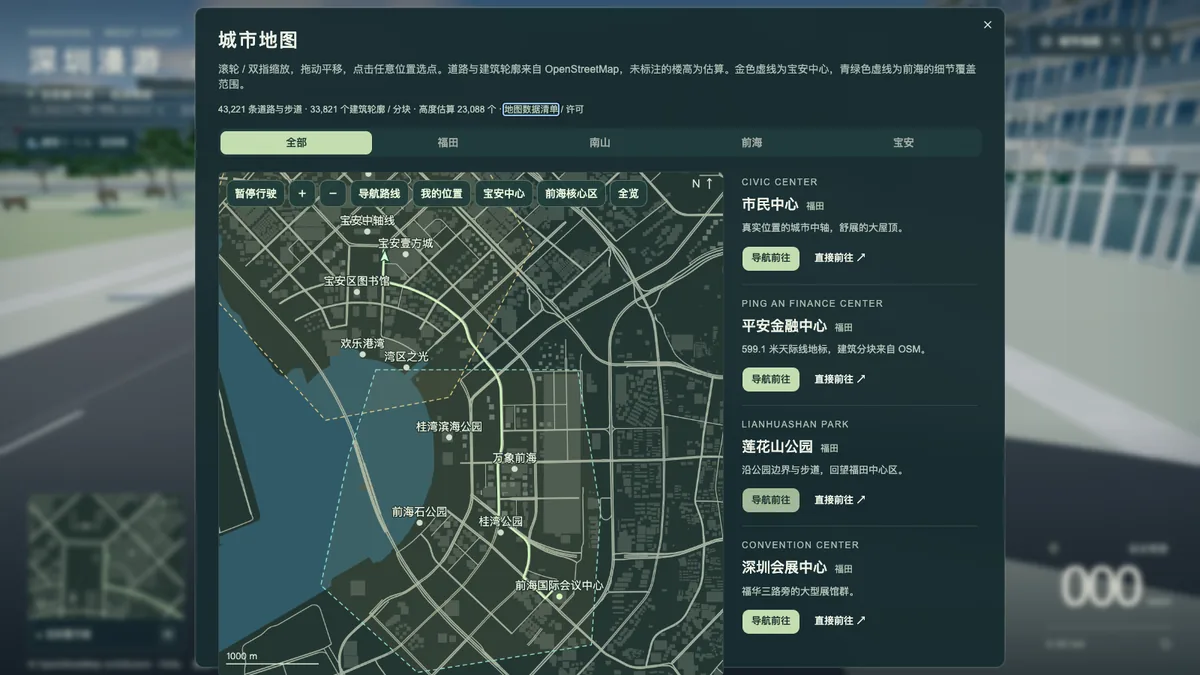Click the 宝安中轴线 map marker
This screenshot has height=675, width=1200.
(x=367, y=231)
